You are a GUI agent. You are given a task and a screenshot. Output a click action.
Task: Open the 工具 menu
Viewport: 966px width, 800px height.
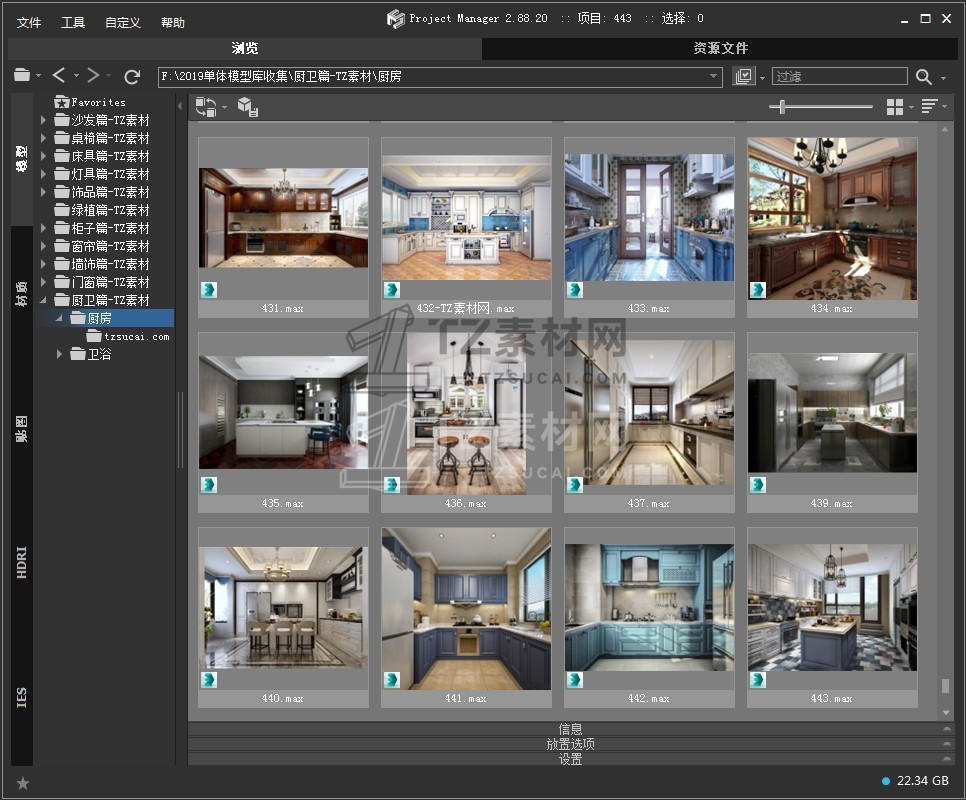click(73, 22)
